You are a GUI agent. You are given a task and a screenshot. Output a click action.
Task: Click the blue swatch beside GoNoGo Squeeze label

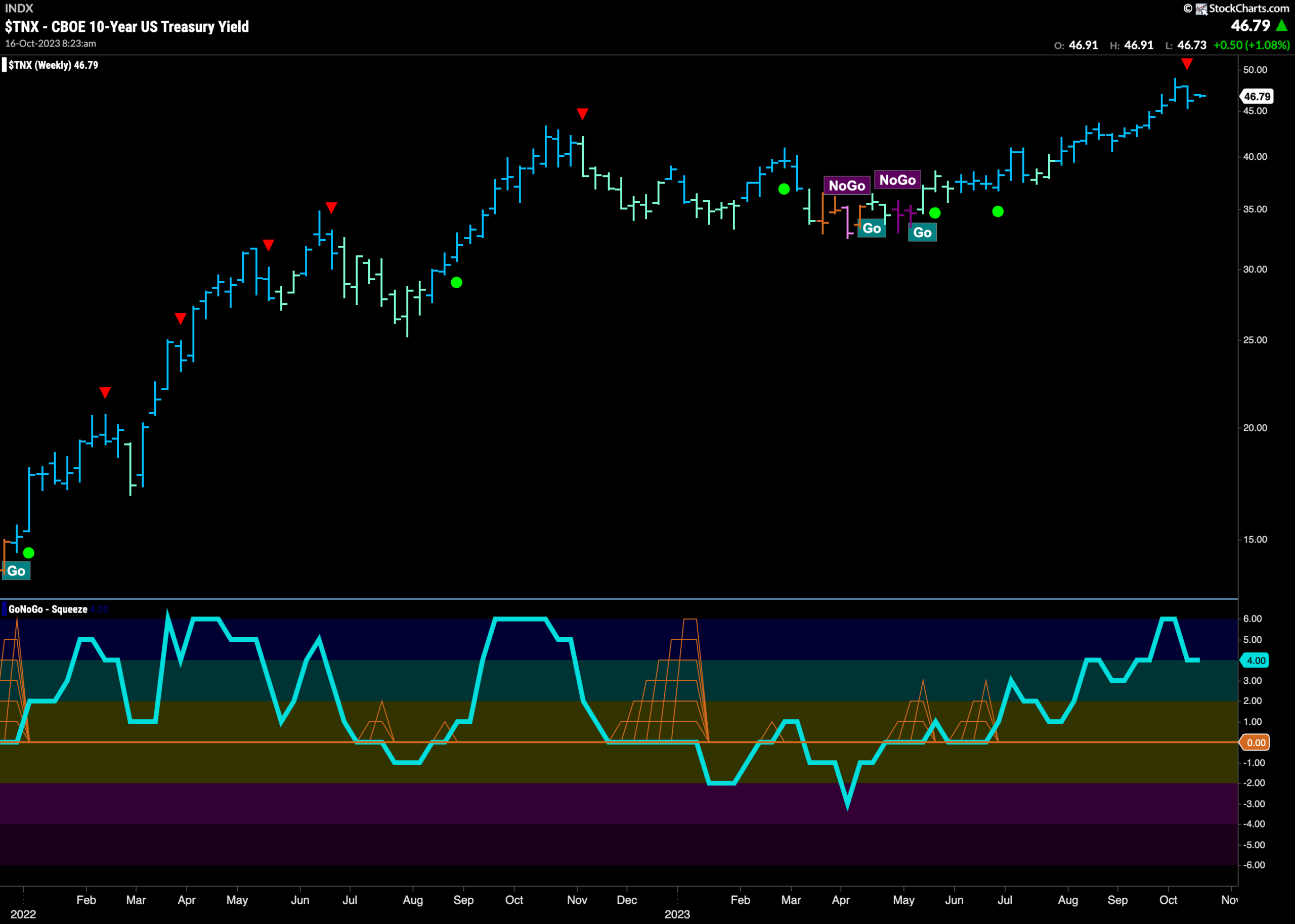[x=5, y=609]
